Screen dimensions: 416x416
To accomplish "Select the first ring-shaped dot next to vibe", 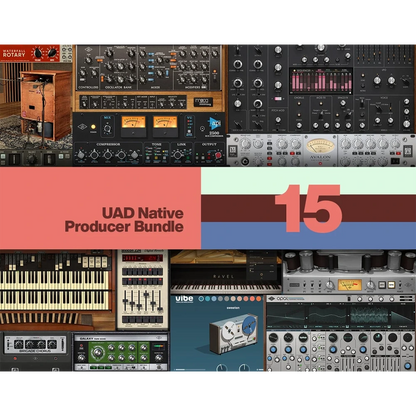I will (x=201, y=299).
